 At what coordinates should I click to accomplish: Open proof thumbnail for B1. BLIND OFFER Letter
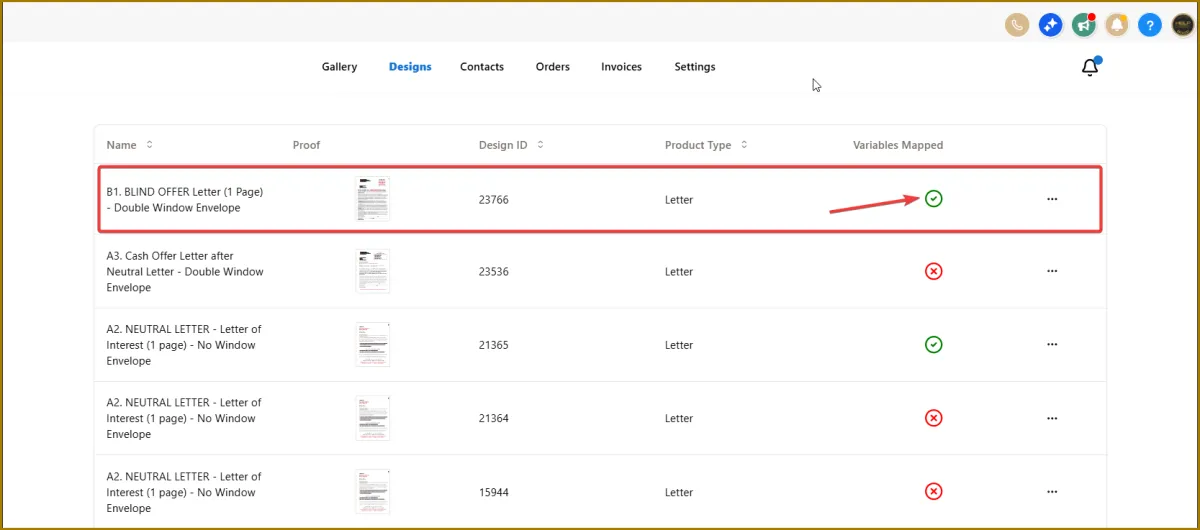(x=373, y=198)
